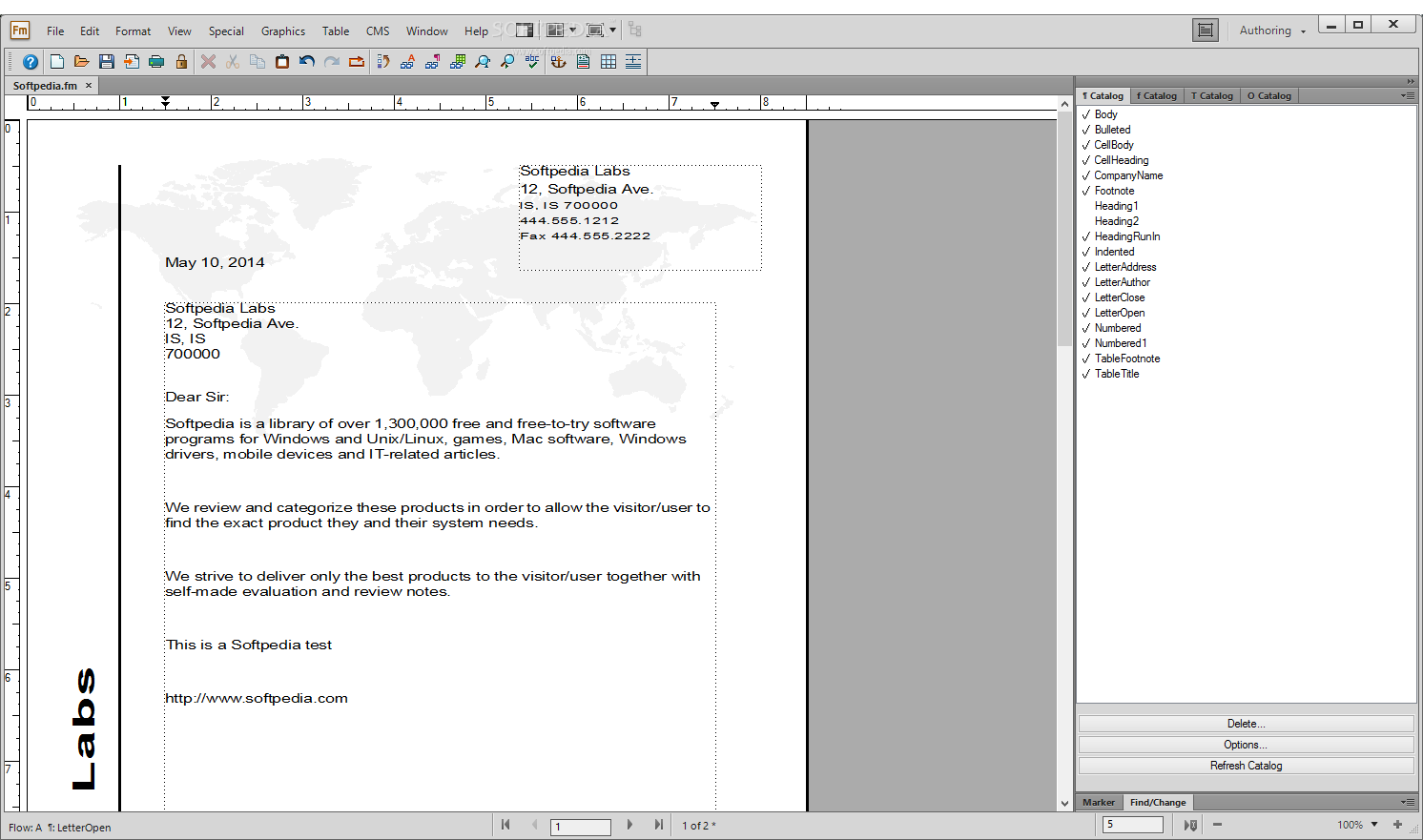Click the vertical scrollbar down arrow
Viewport: 1423px width, 840px height.
click(x=1064, y=803)
